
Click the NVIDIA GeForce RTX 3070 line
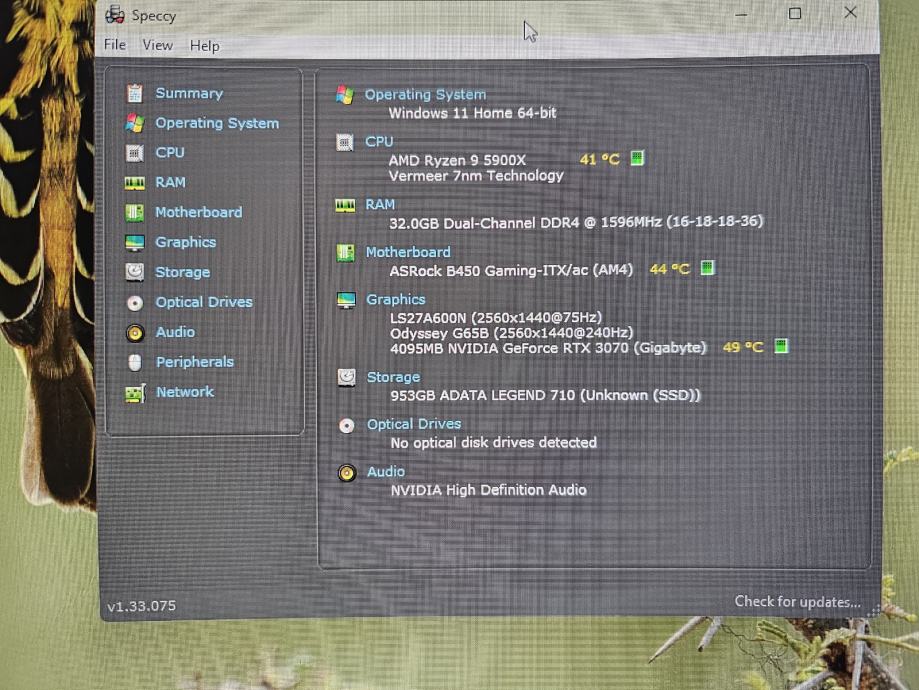tap(549, 348)
